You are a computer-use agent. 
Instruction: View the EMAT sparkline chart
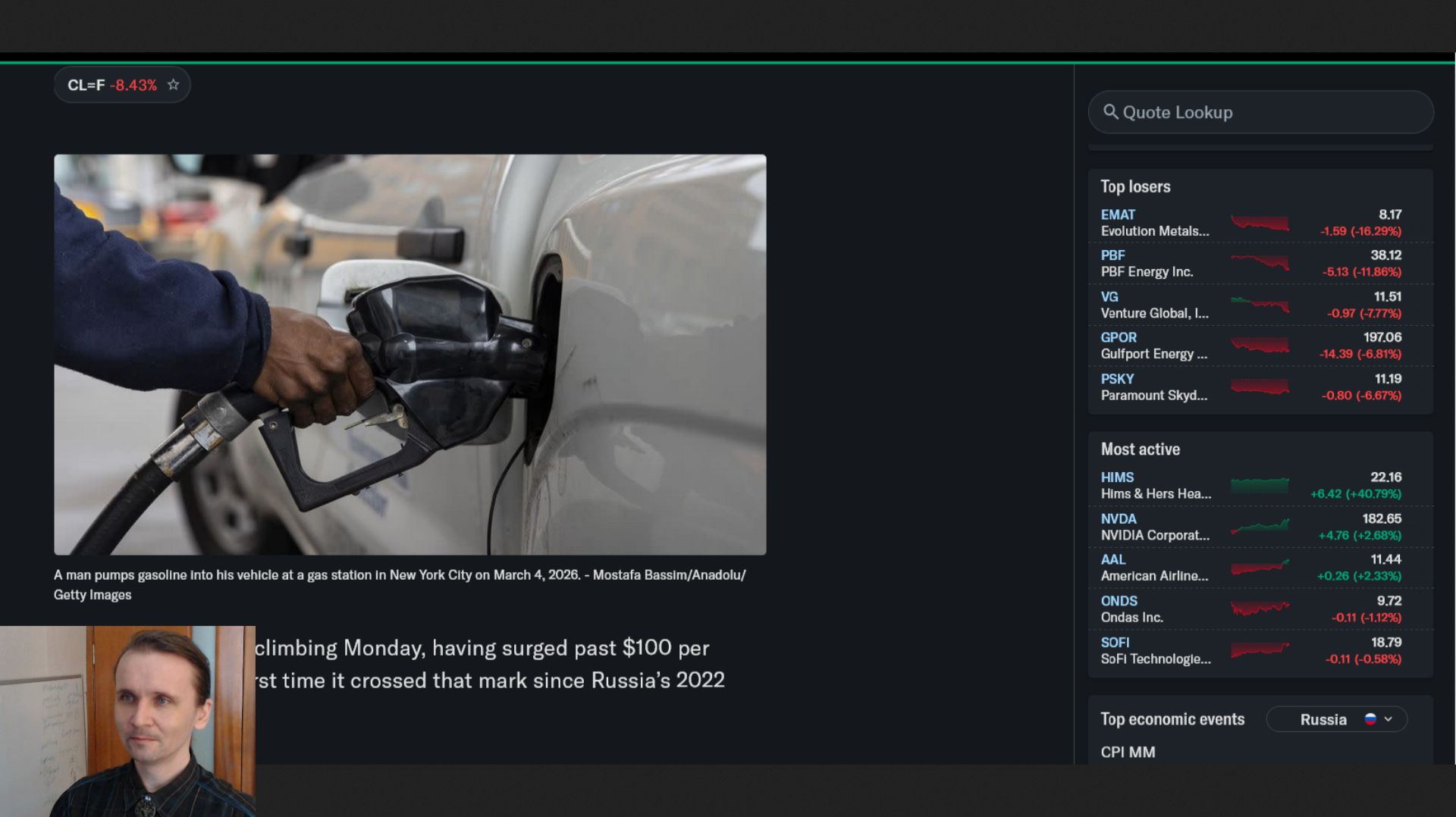pyautogui.click(x=1260, y=223)
